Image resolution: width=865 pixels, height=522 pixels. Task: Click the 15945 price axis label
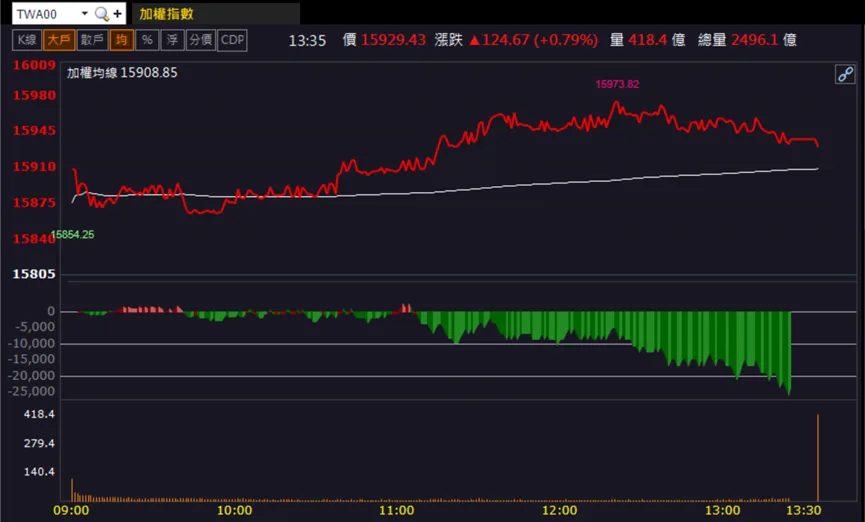[x=34, y=131]
